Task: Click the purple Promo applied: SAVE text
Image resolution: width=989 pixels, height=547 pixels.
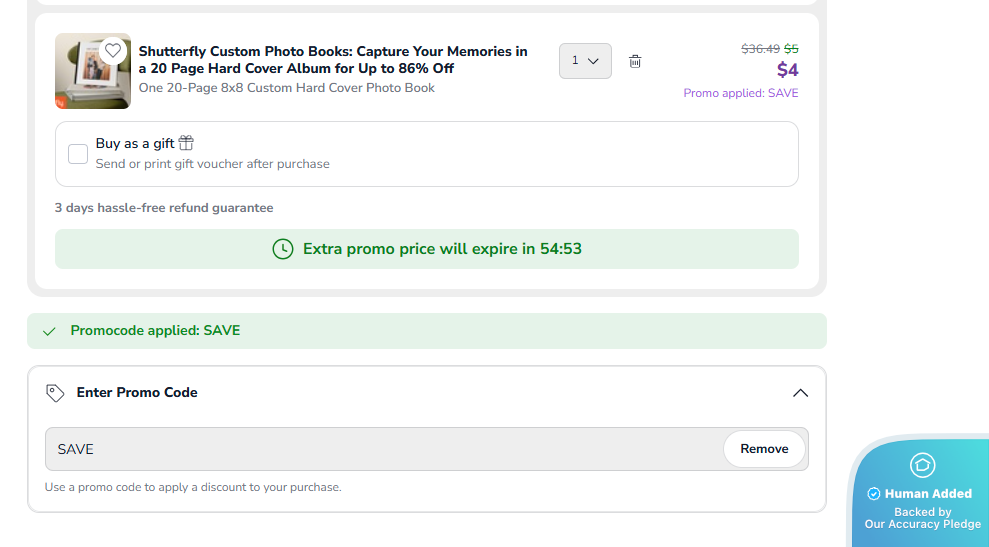Action: [x=741, y=93]
